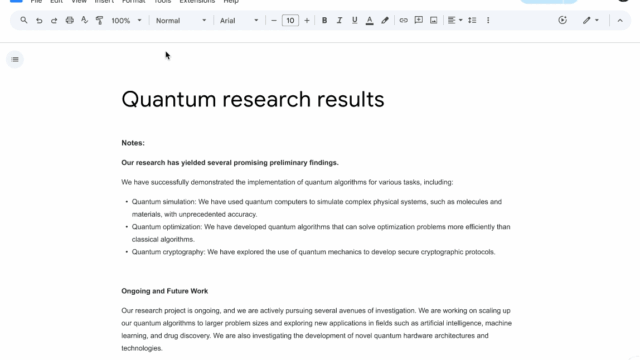Toggle underline formatting
640x360 pixels.
click(354, 20)
